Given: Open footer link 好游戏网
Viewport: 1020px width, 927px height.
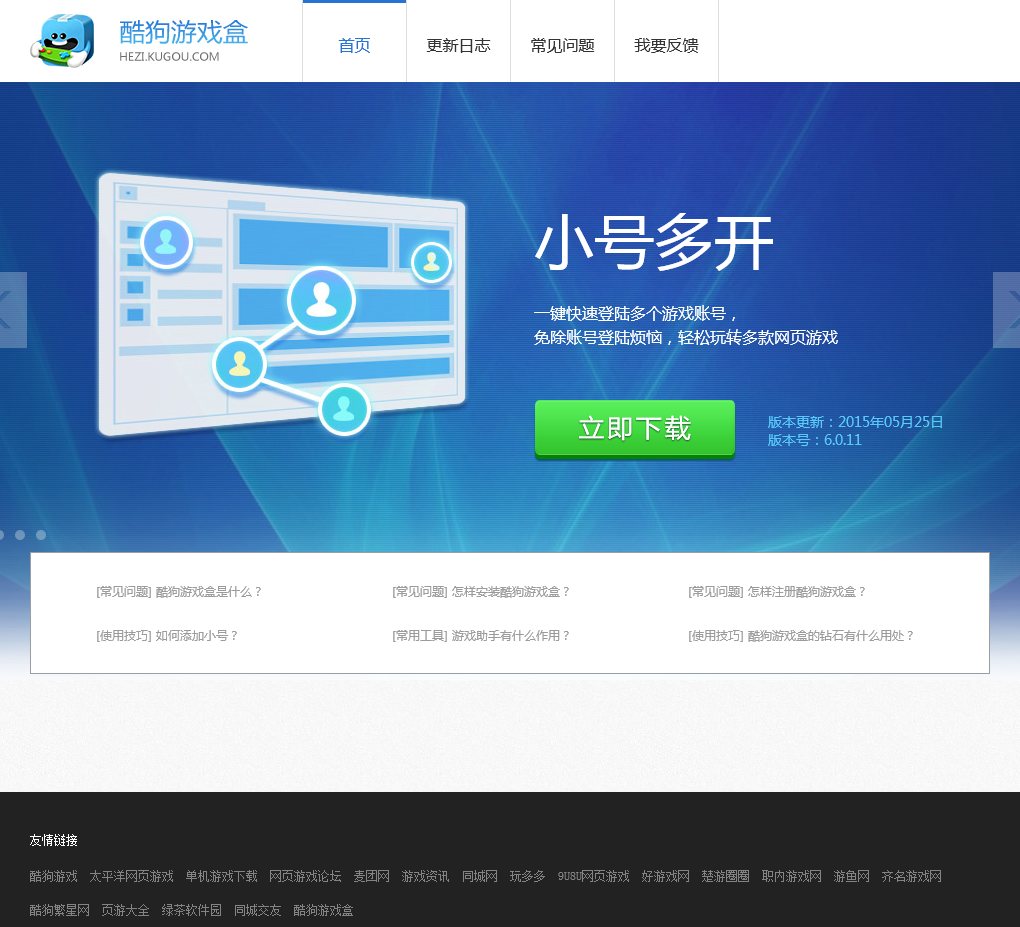Looking at the screenshot, I should [665, 876].
